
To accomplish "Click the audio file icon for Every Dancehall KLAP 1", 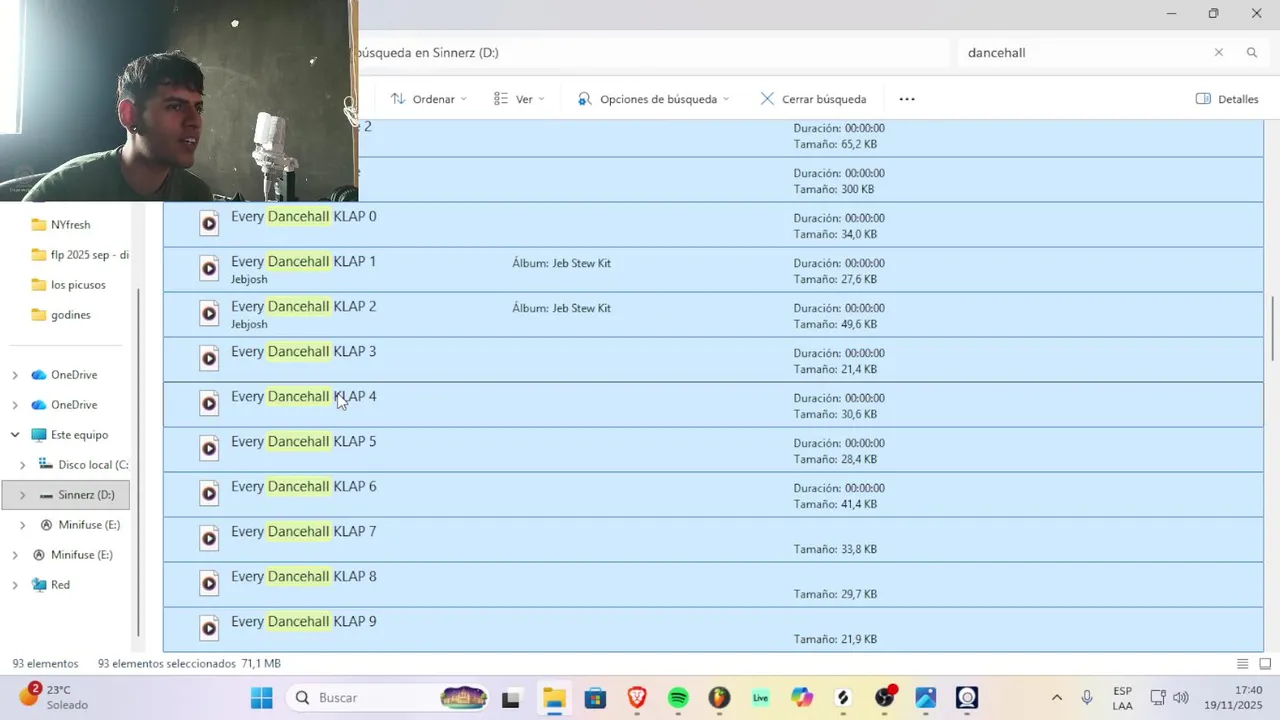I will coord(209,268).
